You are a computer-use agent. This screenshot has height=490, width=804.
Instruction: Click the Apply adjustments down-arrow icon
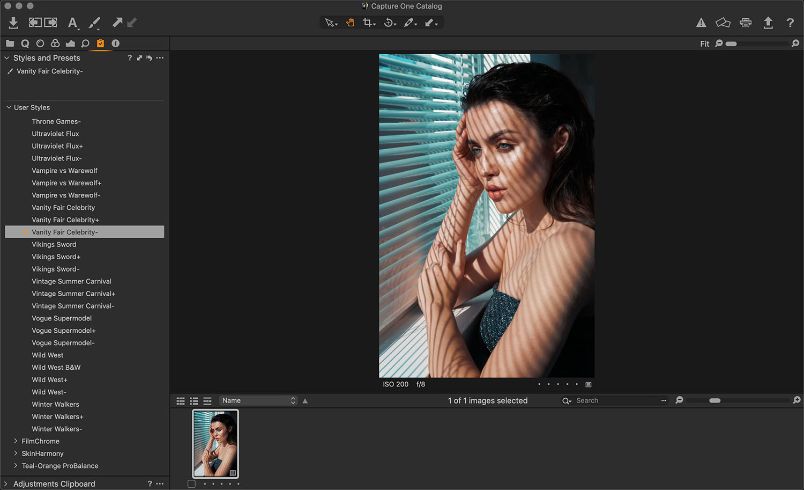tap(132, 23)
